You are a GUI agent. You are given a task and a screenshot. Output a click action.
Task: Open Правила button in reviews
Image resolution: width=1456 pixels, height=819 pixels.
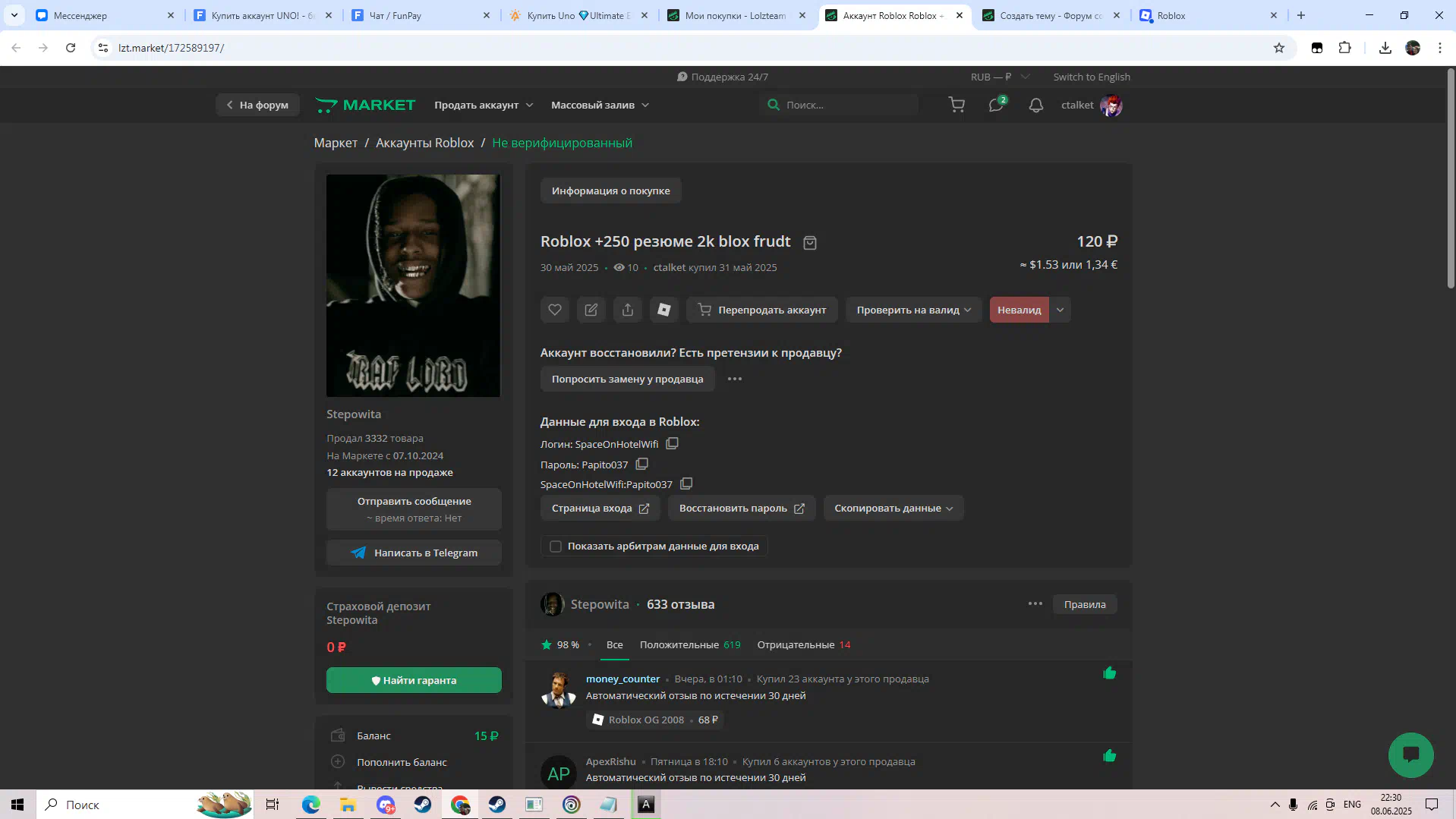click(1084, 604)
